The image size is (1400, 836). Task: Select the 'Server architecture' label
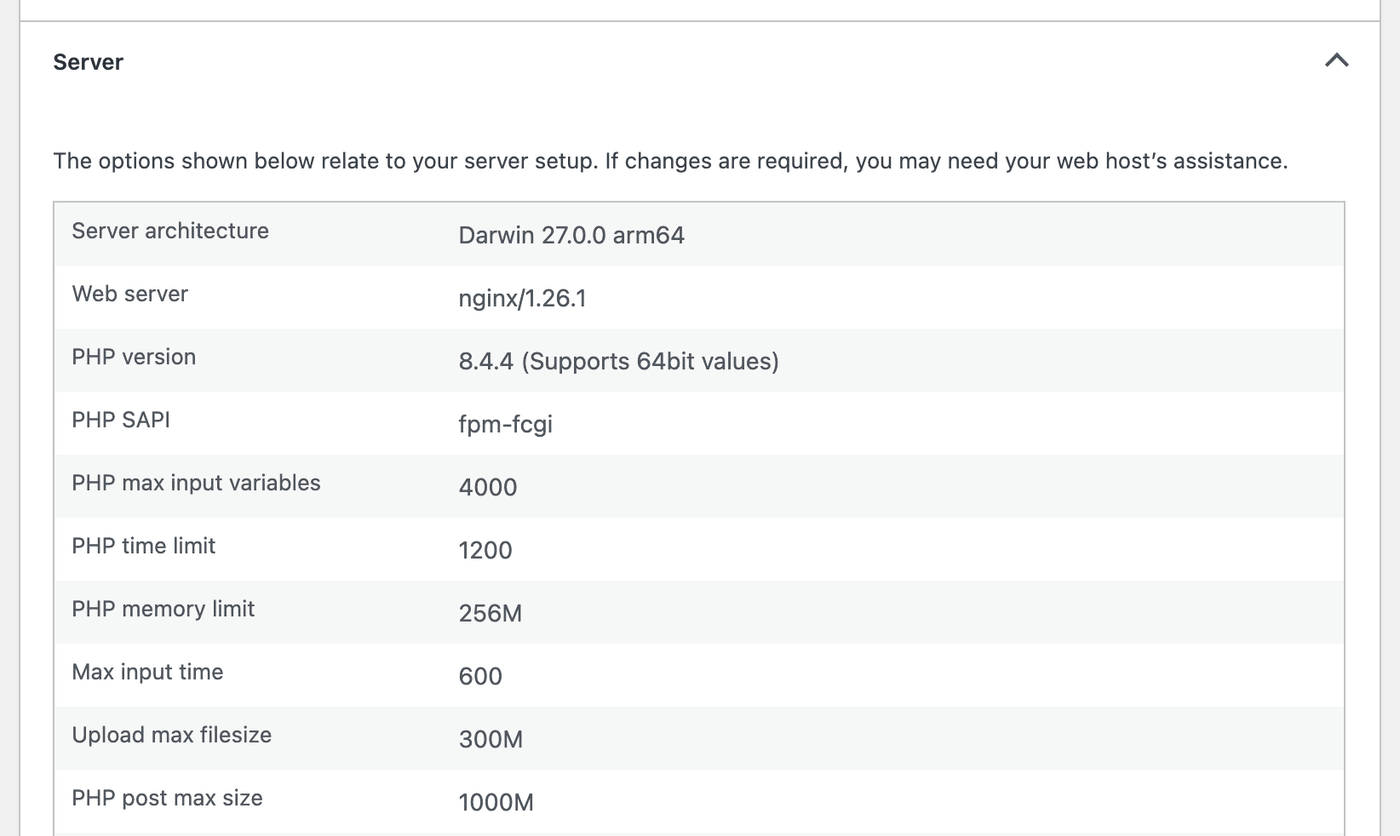pos(170,231)
